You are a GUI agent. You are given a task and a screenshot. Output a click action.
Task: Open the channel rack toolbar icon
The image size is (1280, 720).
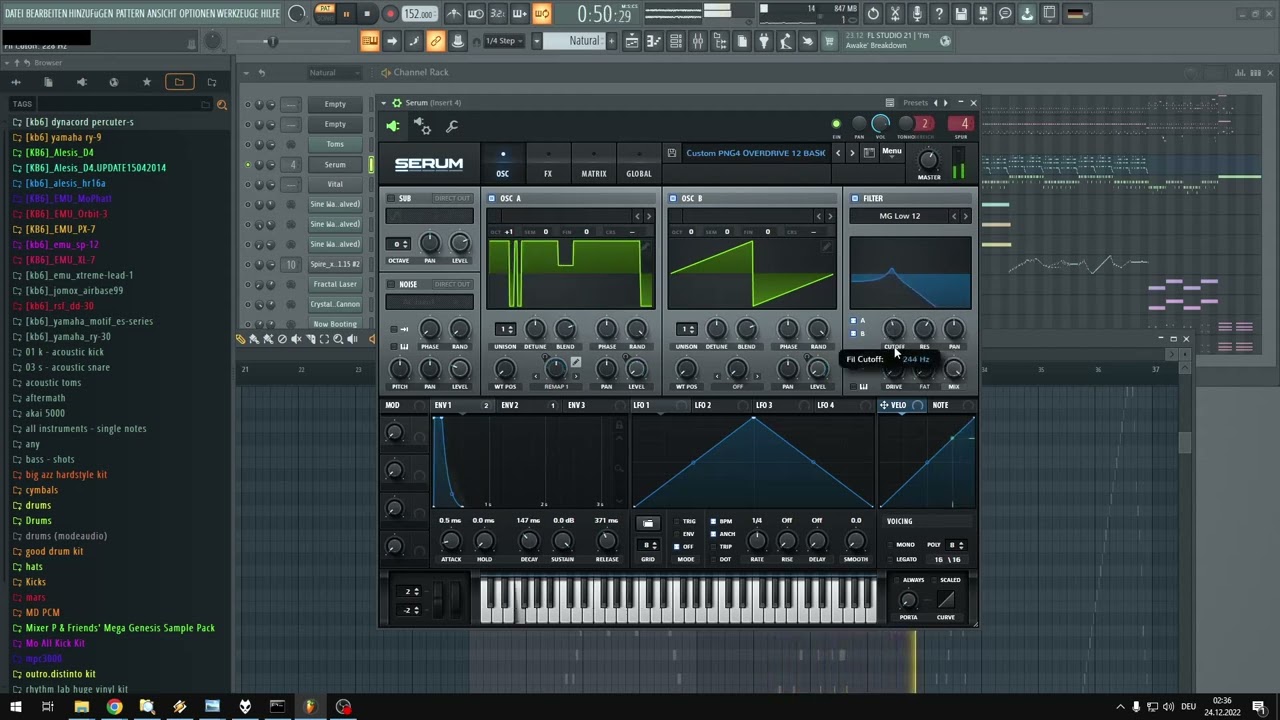[675, 41]
